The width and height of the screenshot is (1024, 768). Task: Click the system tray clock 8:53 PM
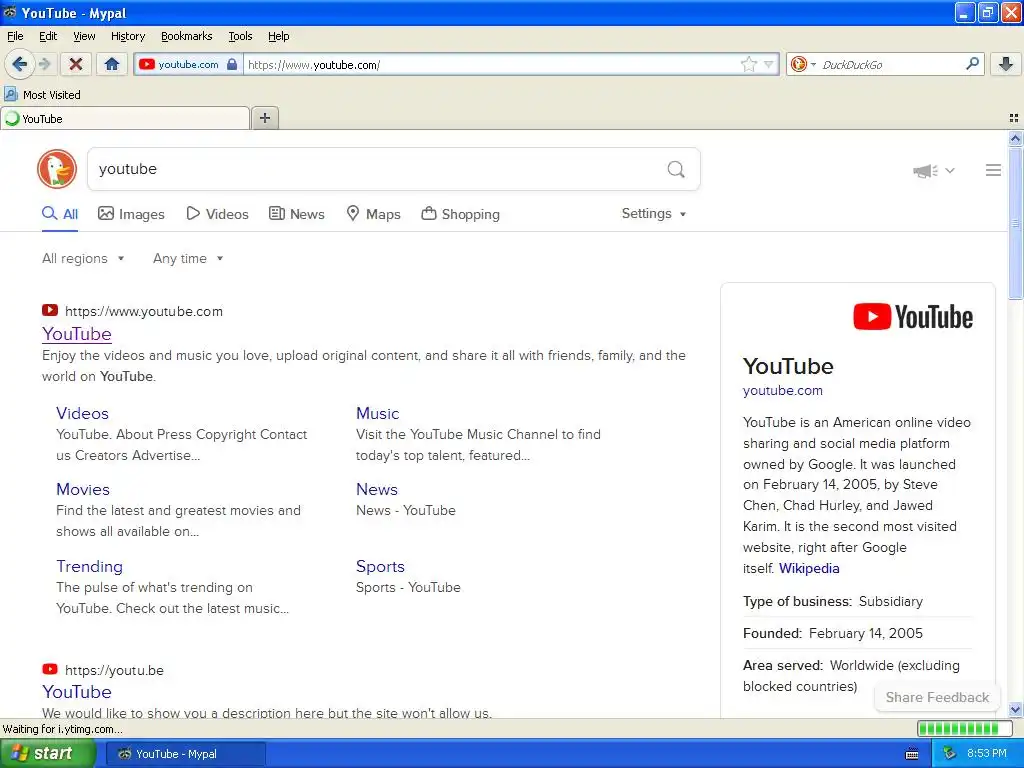[x=986, y=754]
